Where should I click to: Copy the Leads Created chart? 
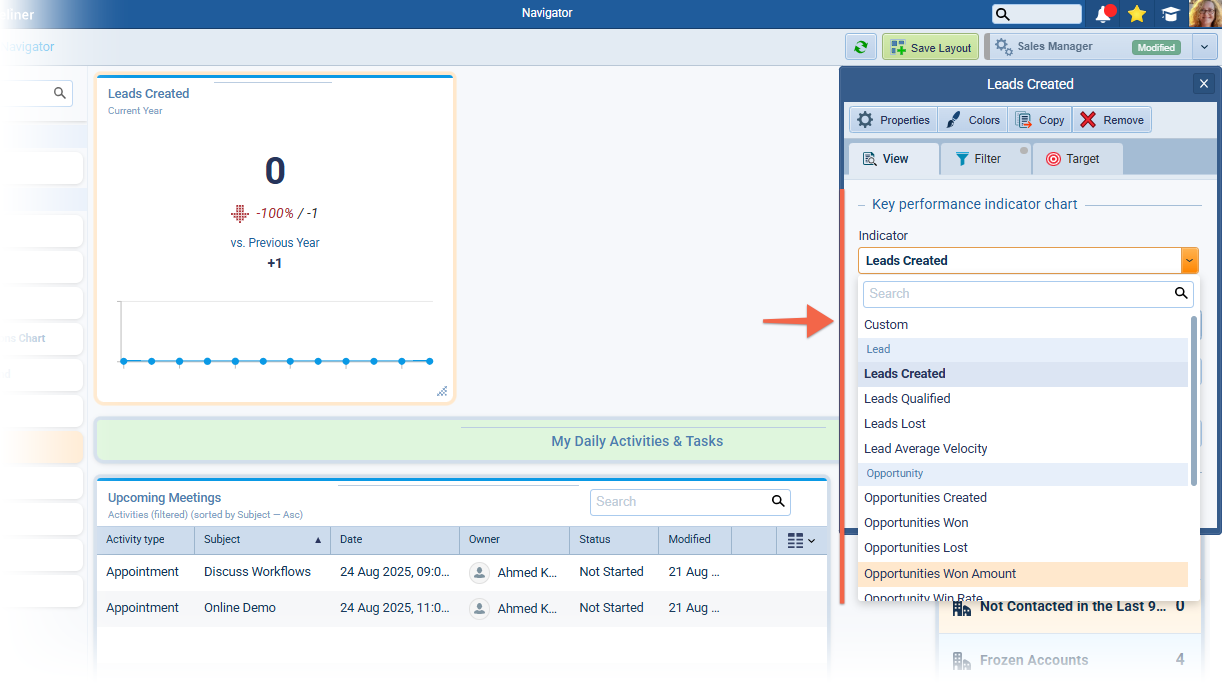point(1040,120)
